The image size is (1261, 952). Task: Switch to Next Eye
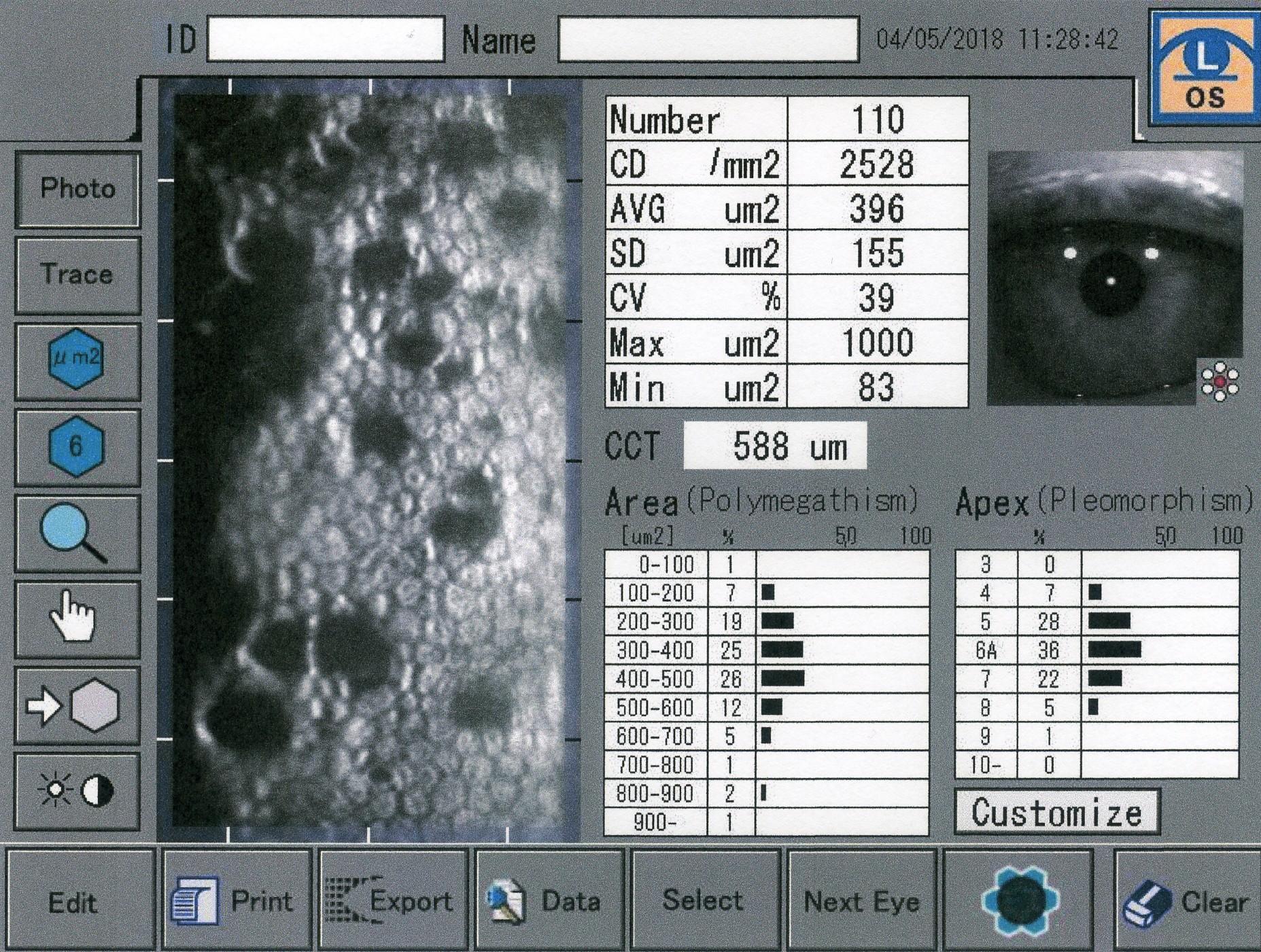[x=861, y=900]
